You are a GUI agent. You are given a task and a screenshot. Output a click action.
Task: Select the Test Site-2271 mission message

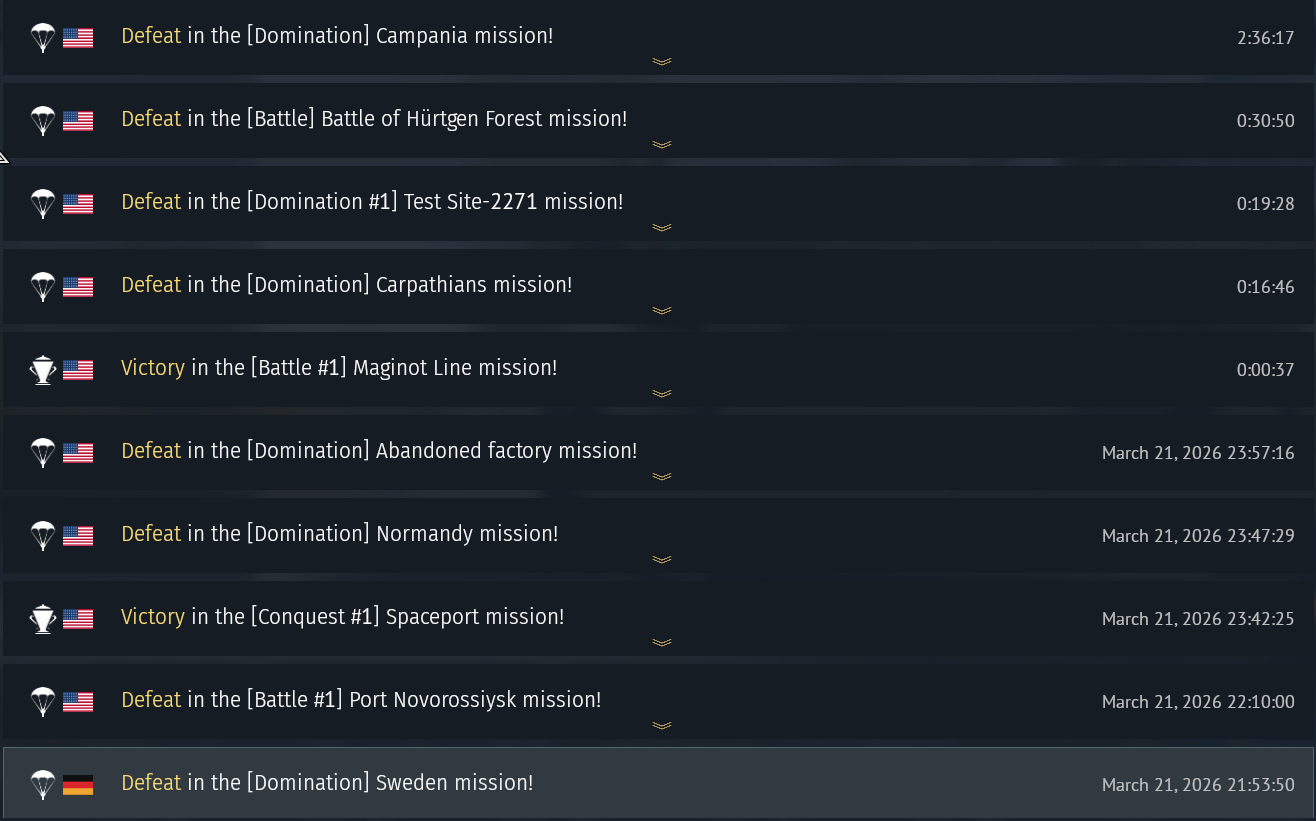[372, 202]
